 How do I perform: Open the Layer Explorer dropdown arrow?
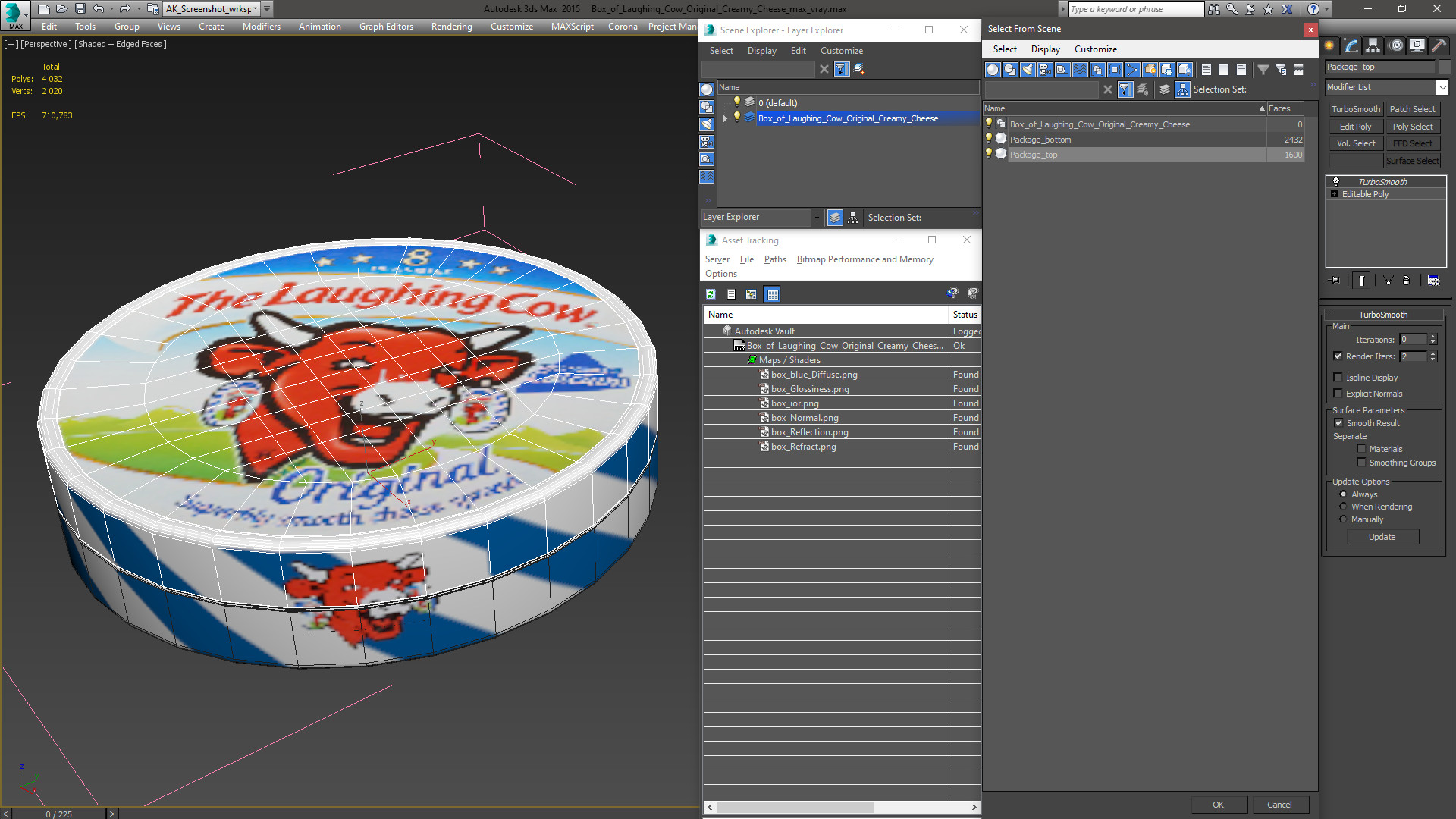pos(817,218)
